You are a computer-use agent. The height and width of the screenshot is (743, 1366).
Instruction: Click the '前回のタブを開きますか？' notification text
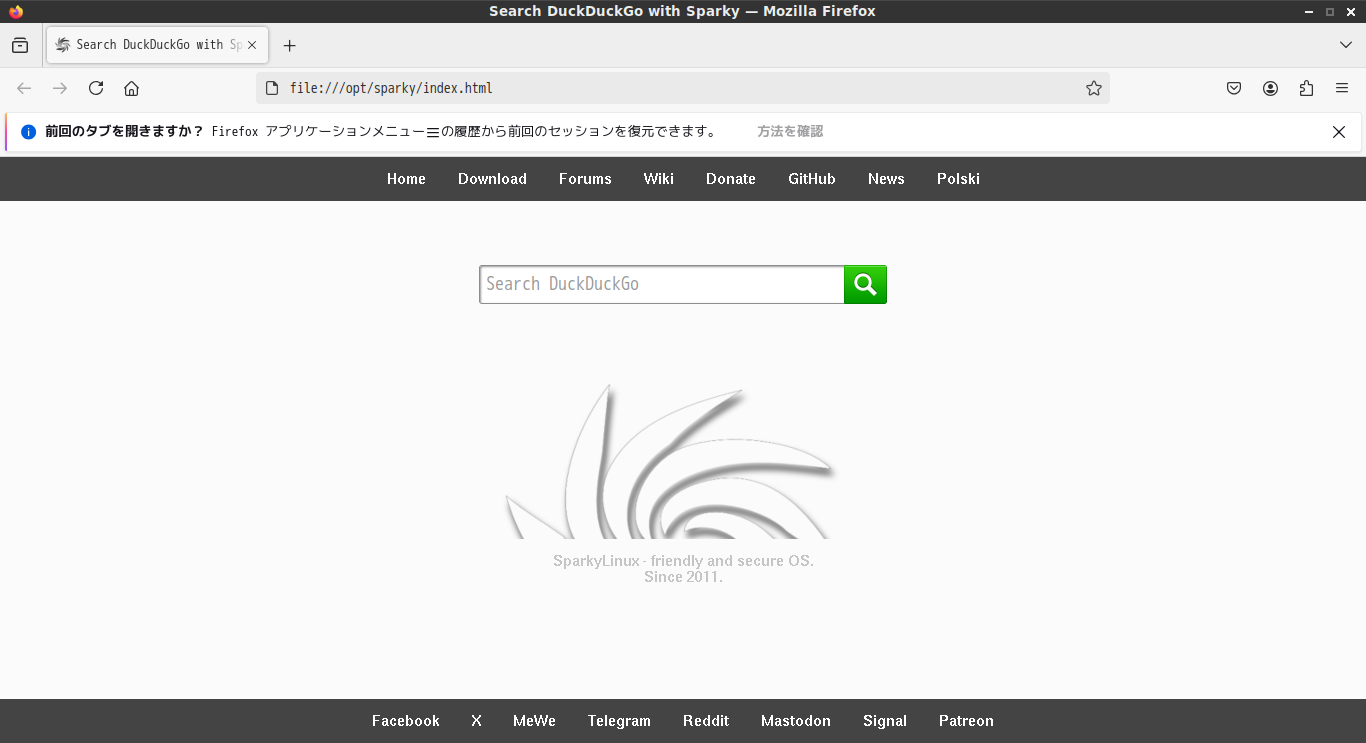[124, 132]
